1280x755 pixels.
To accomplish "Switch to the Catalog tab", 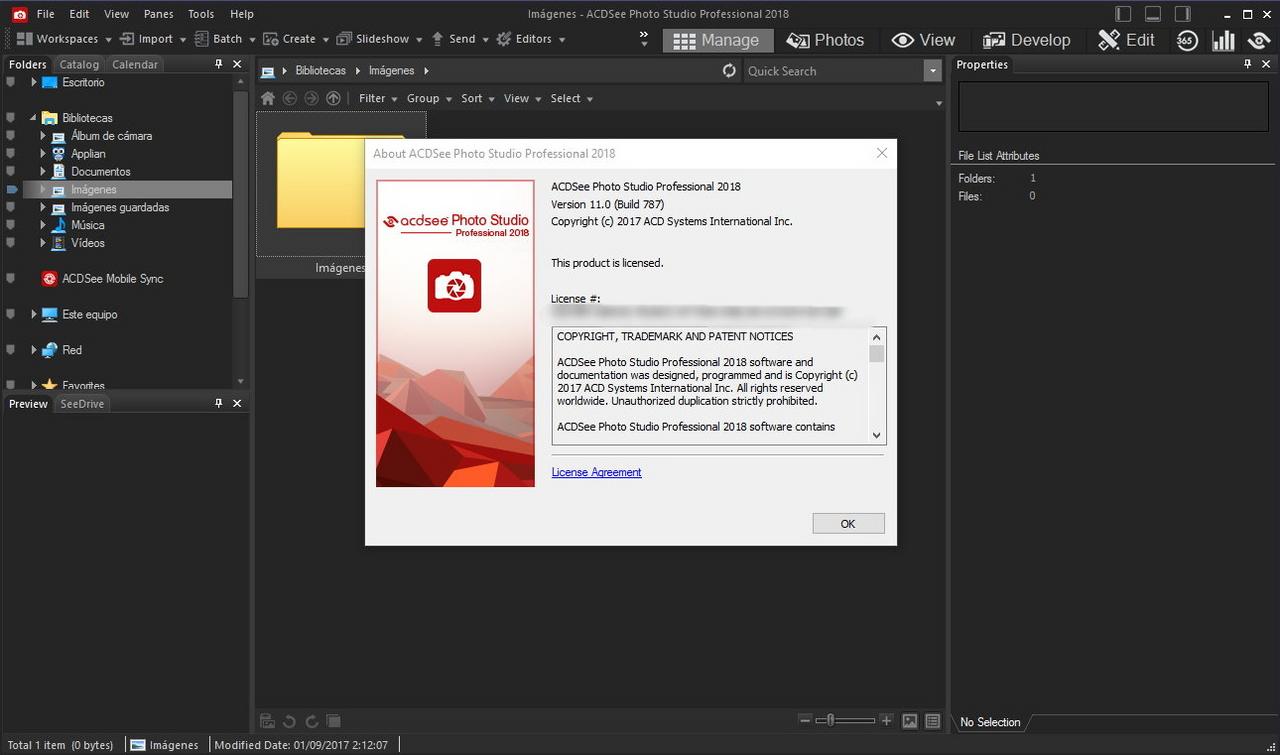I will pos(79,64).
